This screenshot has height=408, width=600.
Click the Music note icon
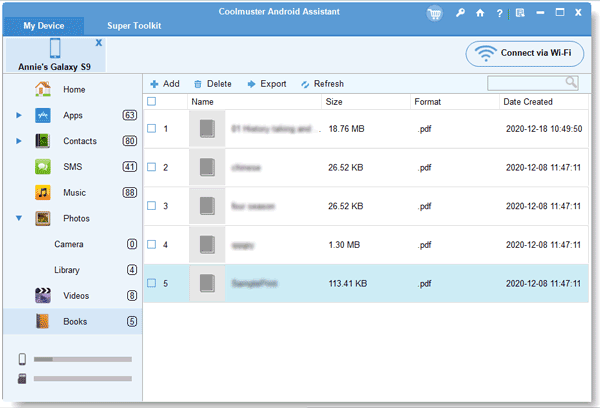[x=43, y=193]
